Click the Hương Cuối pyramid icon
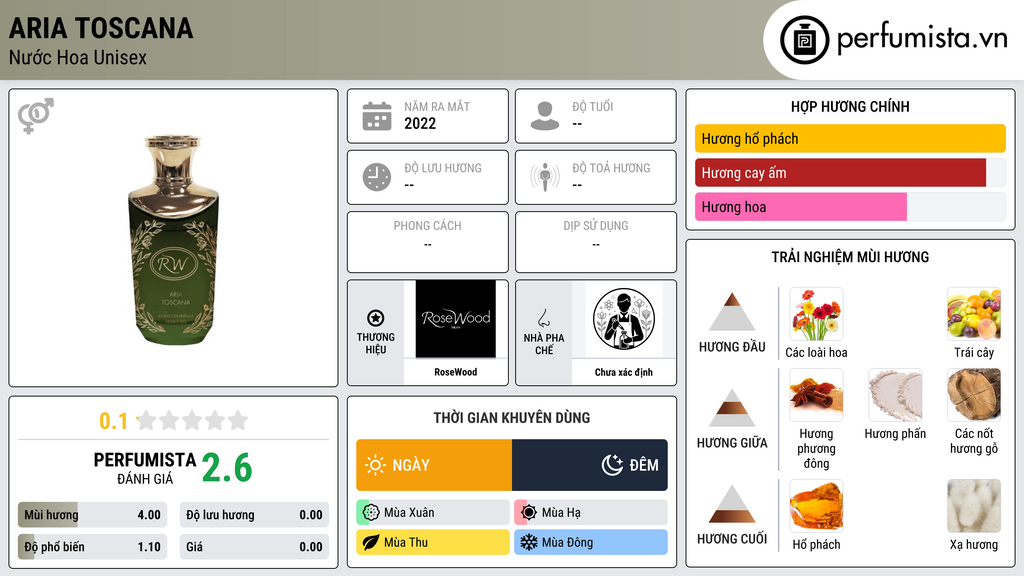The image size is (1024, 576). click(x=732, y=504)
